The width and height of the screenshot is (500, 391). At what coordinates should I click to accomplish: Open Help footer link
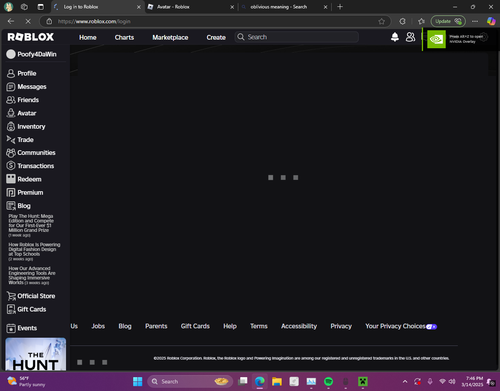point(230,326)
